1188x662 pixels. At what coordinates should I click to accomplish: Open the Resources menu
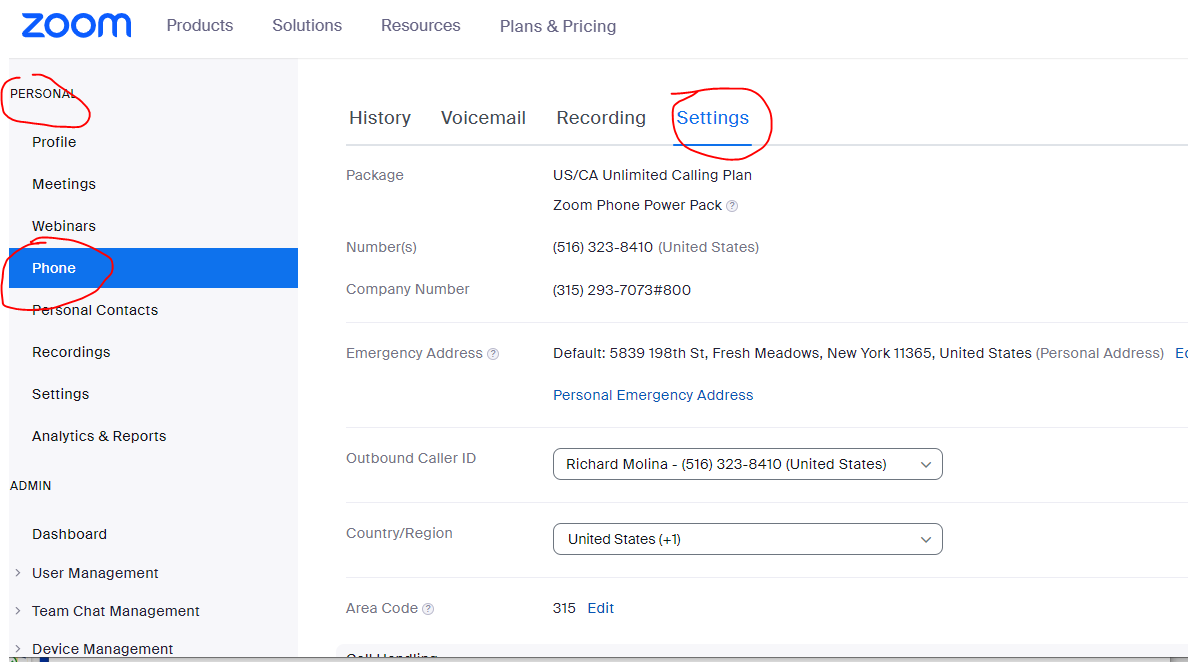pyautogui.click(x=420, y=26)
